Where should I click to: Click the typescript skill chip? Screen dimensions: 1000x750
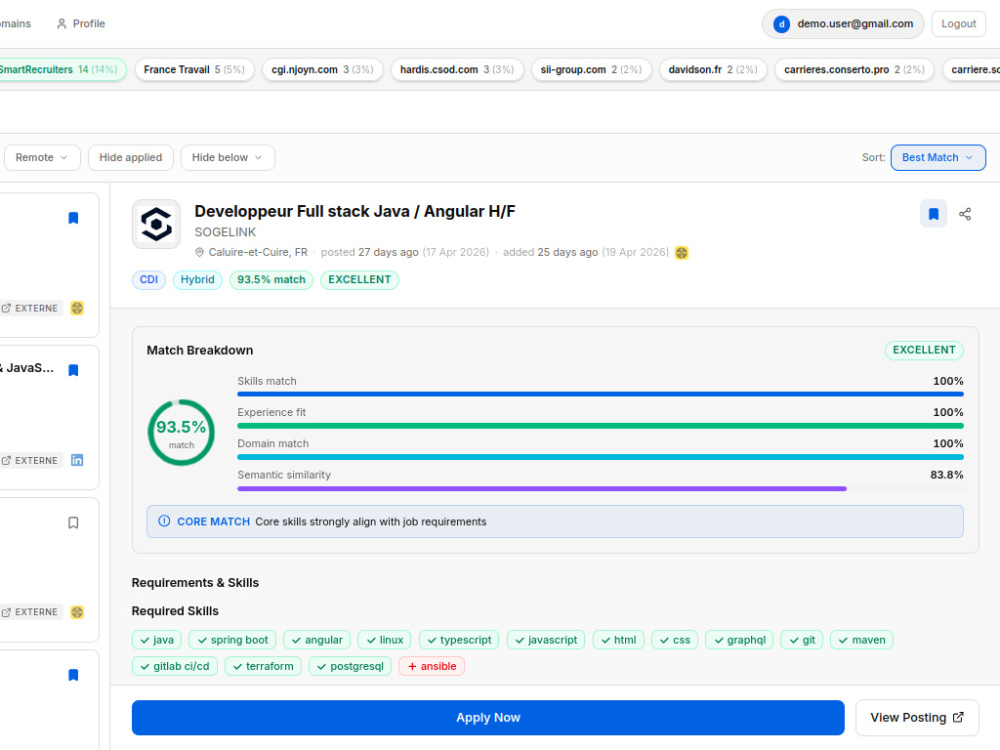pos(459,640)
